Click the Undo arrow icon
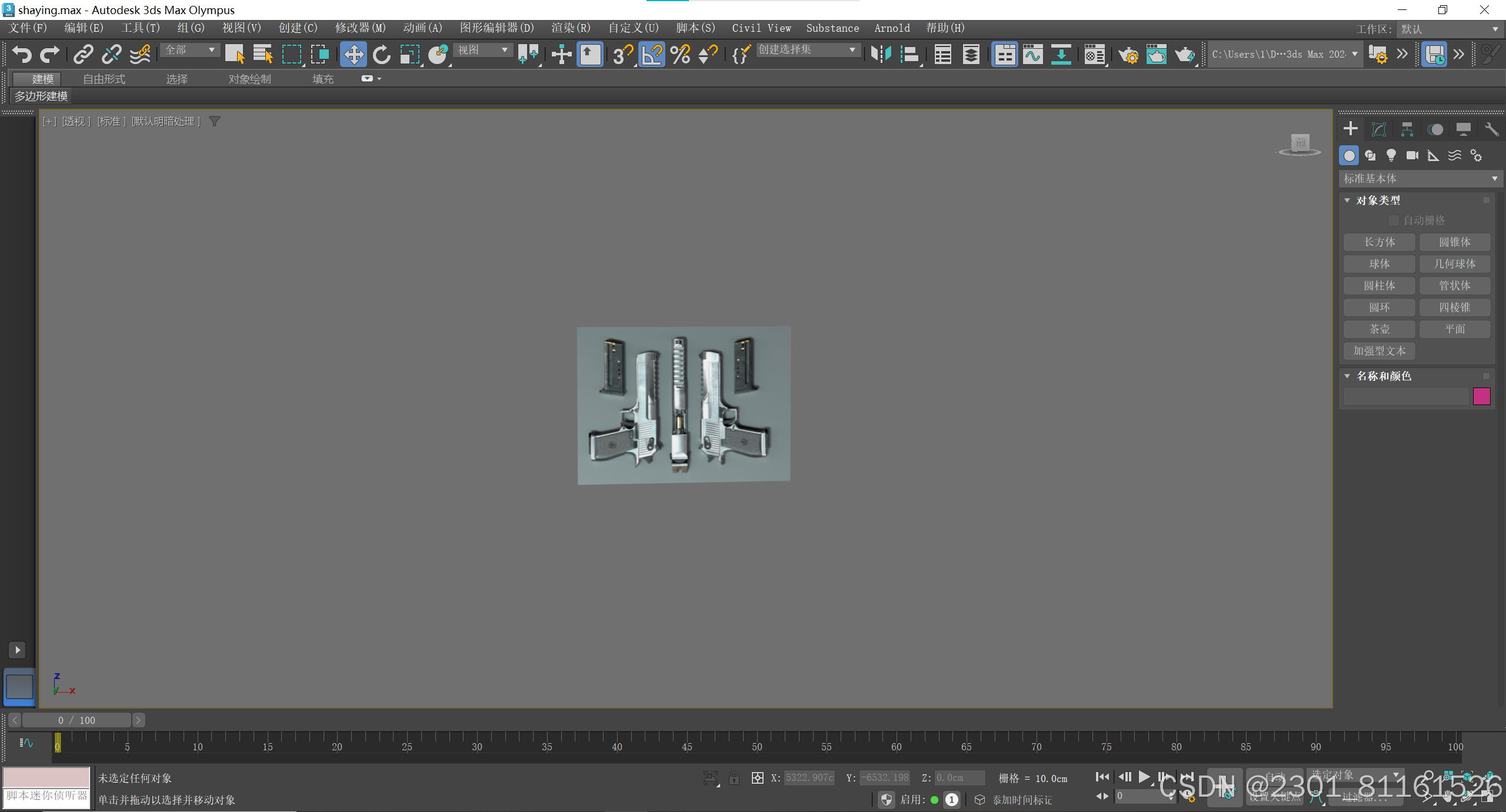The width and height of the screenshot is (1506, 812). coord(22,55)
